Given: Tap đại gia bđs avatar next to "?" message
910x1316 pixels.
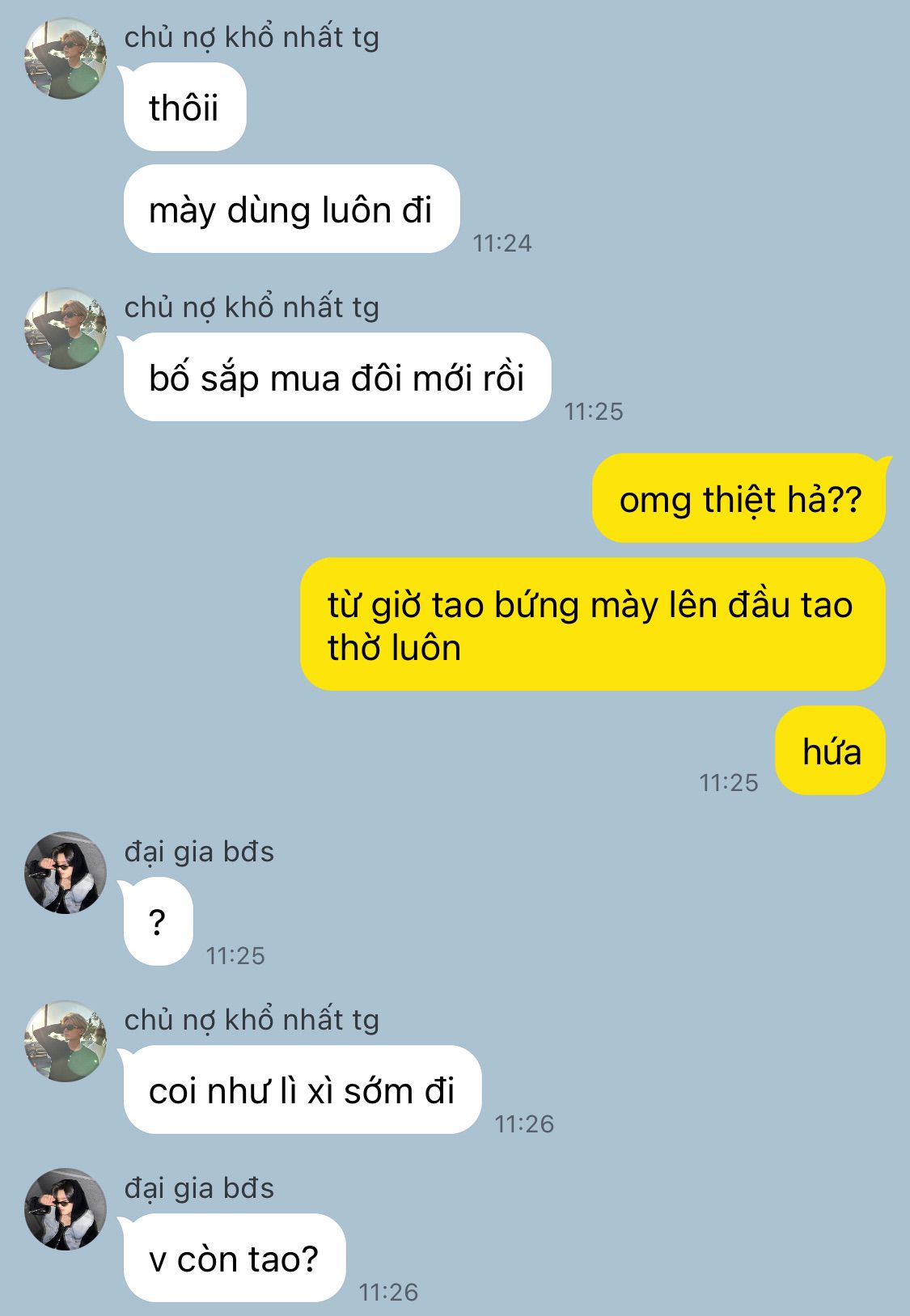Looking at the screenshot, I should click(x=66, y=873).
